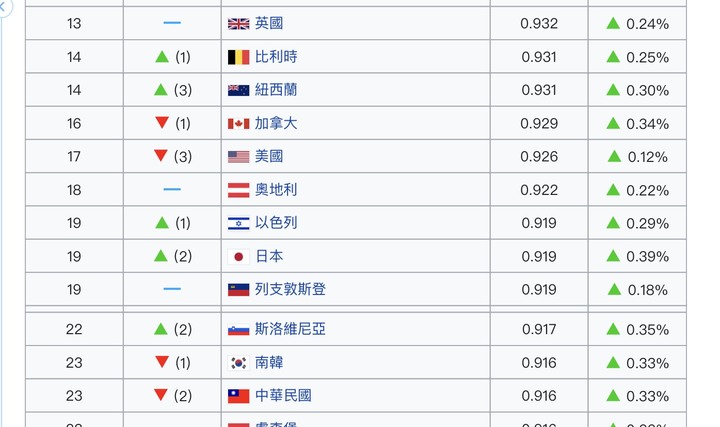Click the United Kingdom flag icon
The width and height of the screenshot is (720, 427).
pos(238,23)
